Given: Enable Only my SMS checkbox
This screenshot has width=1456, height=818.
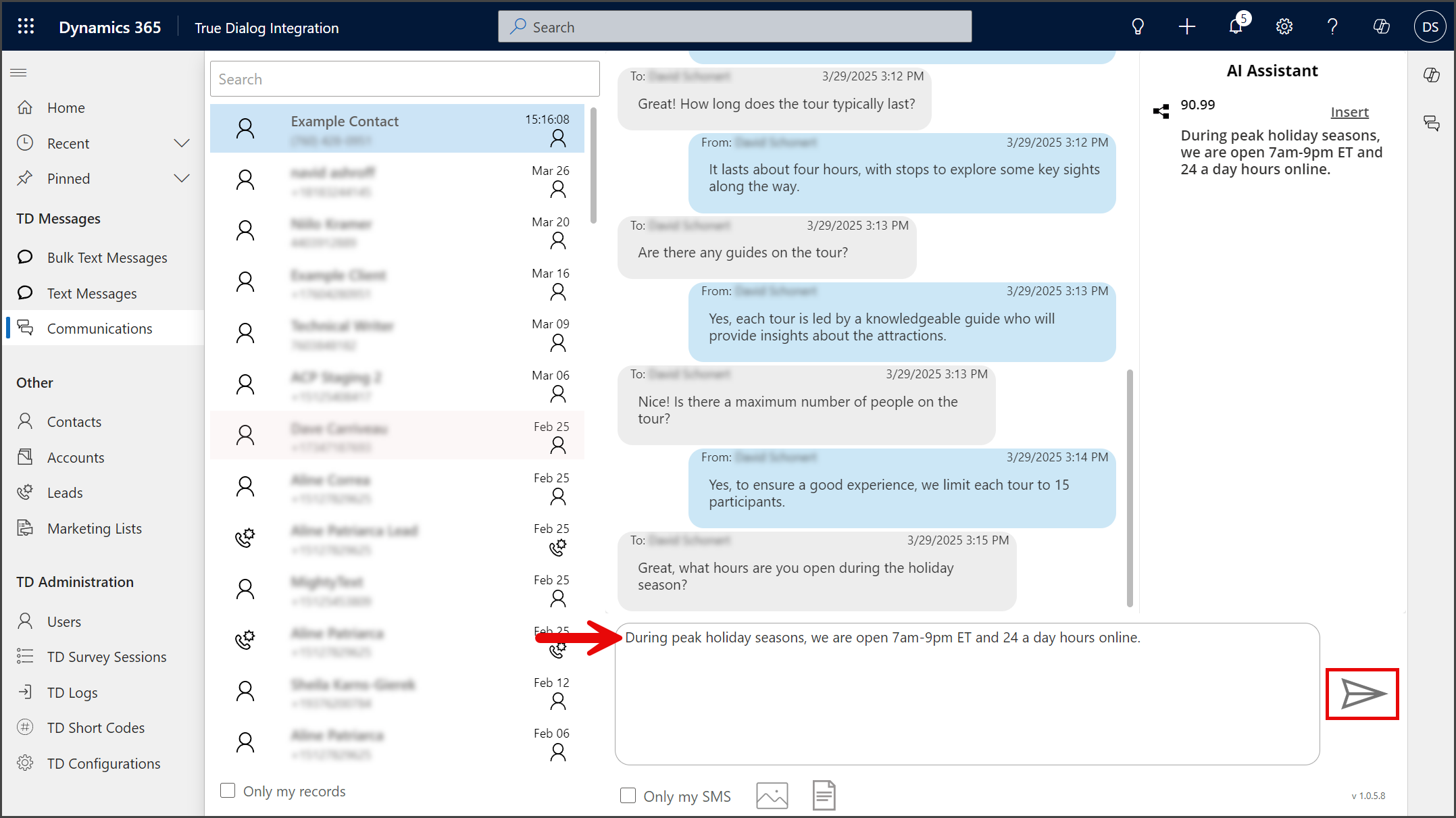Looking at the screenshot, I should pos(628,796).
